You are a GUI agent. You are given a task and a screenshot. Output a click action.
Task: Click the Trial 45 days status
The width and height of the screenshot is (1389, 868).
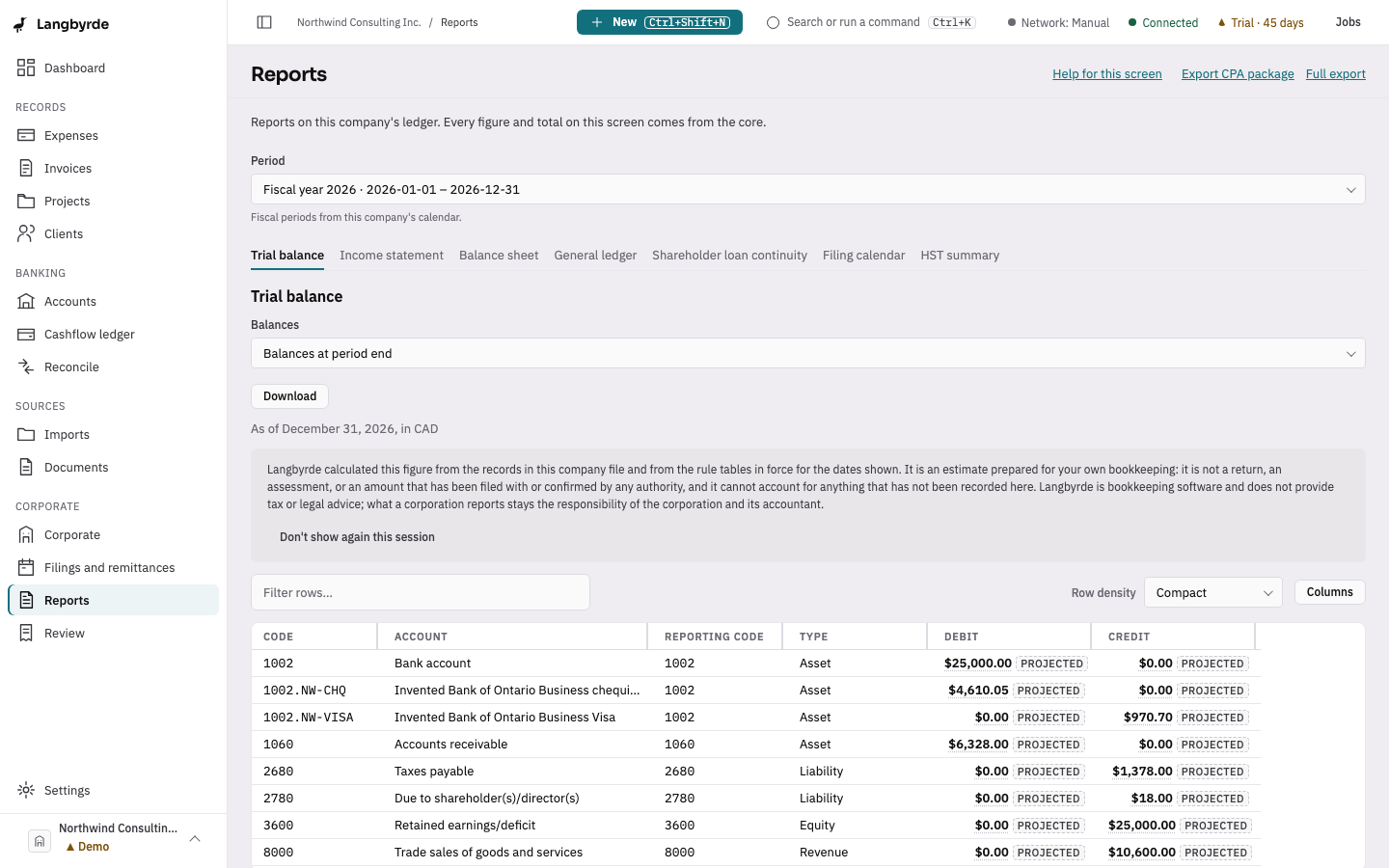point(1261,23)
